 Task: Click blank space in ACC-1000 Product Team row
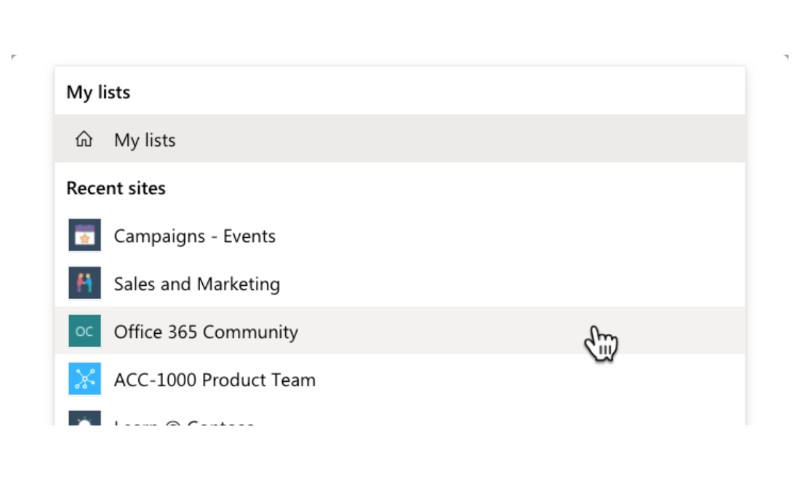coord(531,379)
